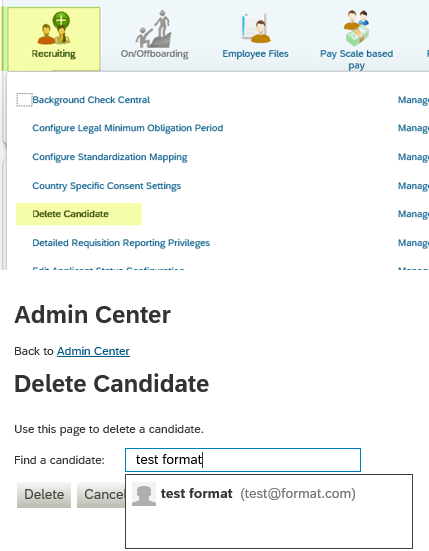Image resolution: width=429 pixels, height=551 pixels.
Task: Click the On/Offboarding label
Action: coord(154,54)
